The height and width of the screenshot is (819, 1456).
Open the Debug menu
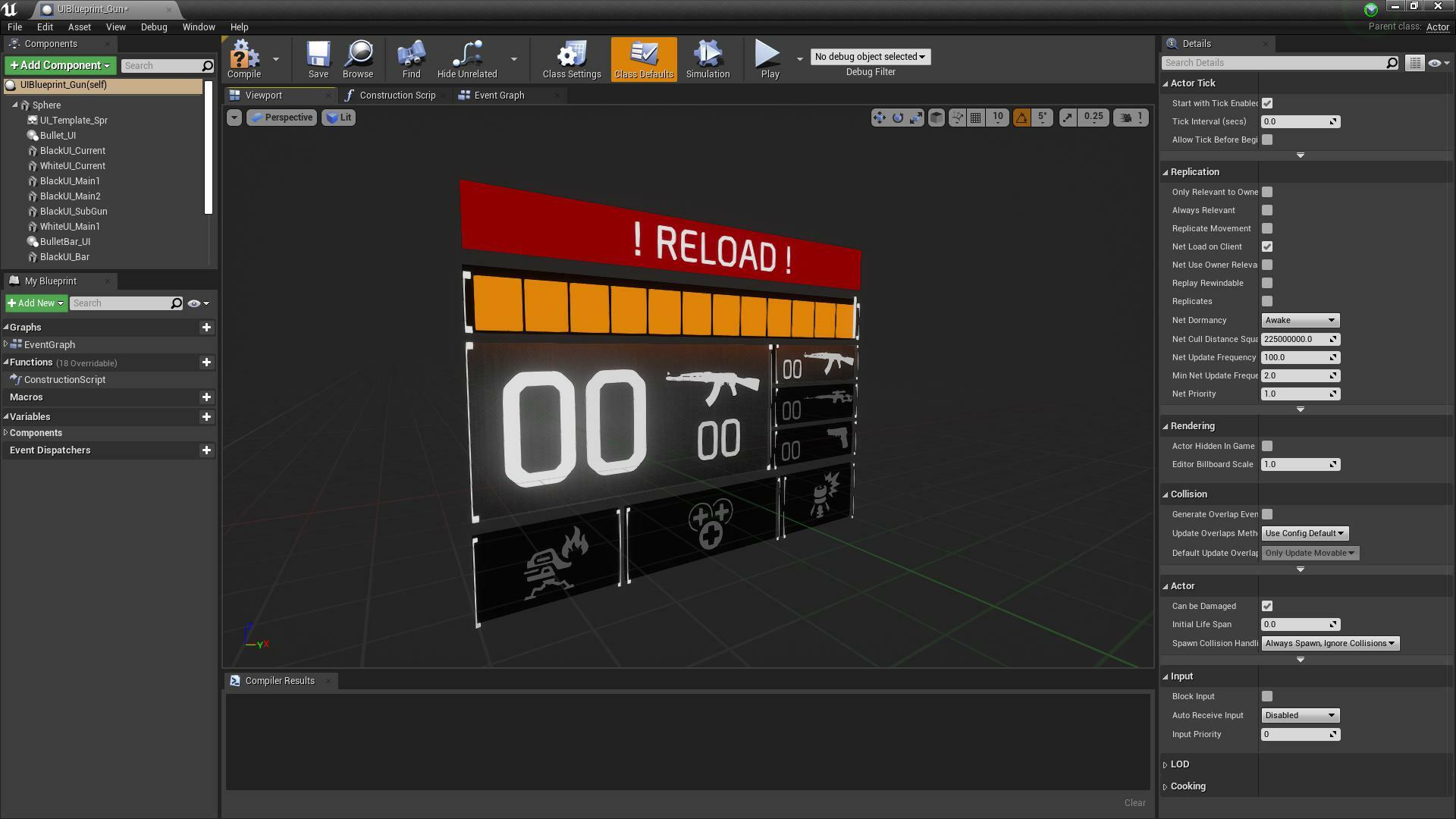point(153,27)
